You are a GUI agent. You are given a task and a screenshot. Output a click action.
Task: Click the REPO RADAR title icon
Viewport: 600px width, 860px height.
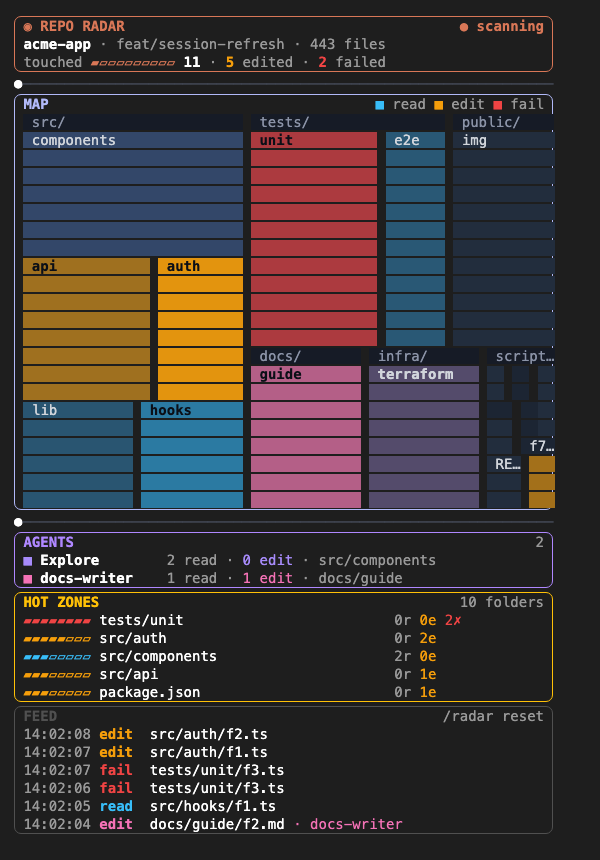click(27, 26)
